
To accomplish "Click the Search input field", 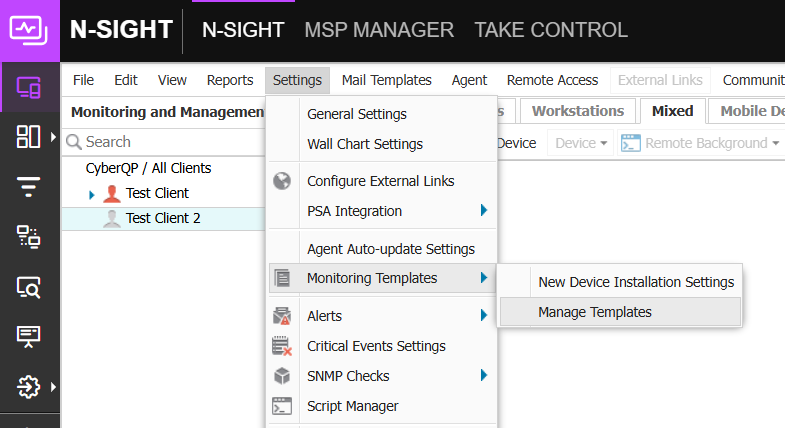I will click(163, 142).
